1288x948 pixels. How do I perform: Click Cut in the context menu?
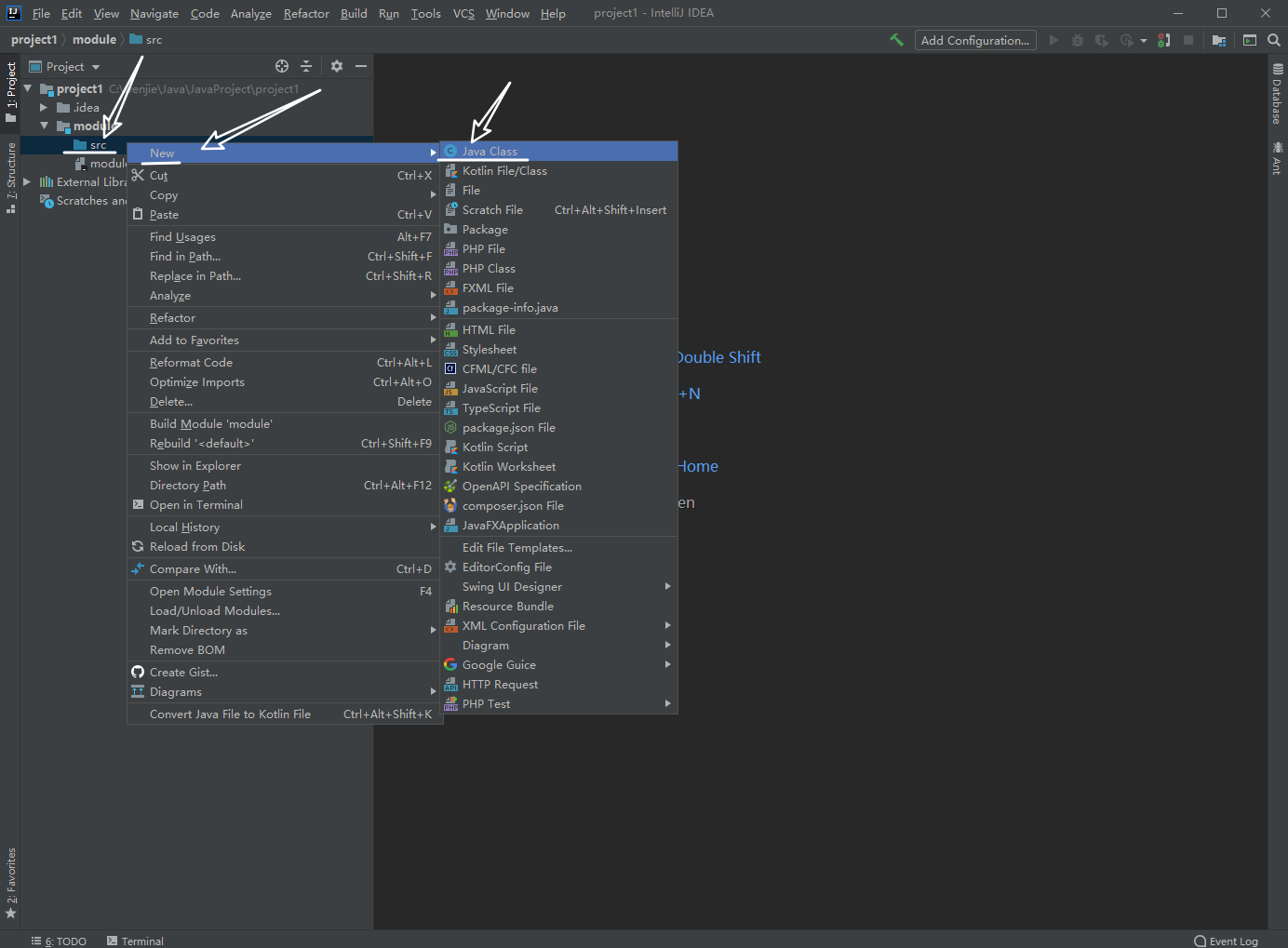tap(283, 175)
